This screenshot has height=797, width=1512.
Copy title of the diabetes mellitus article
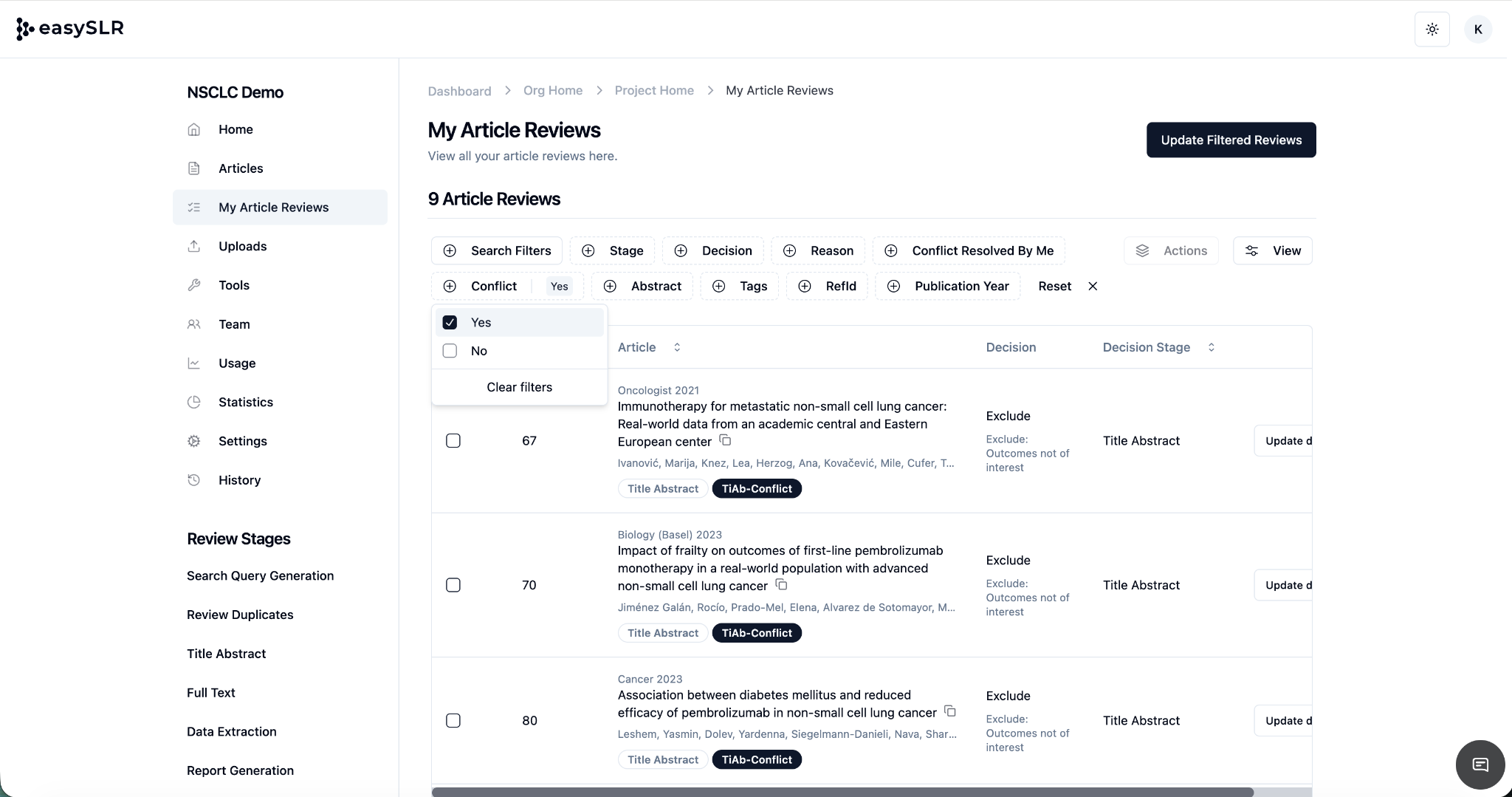(x=950, y=711)
